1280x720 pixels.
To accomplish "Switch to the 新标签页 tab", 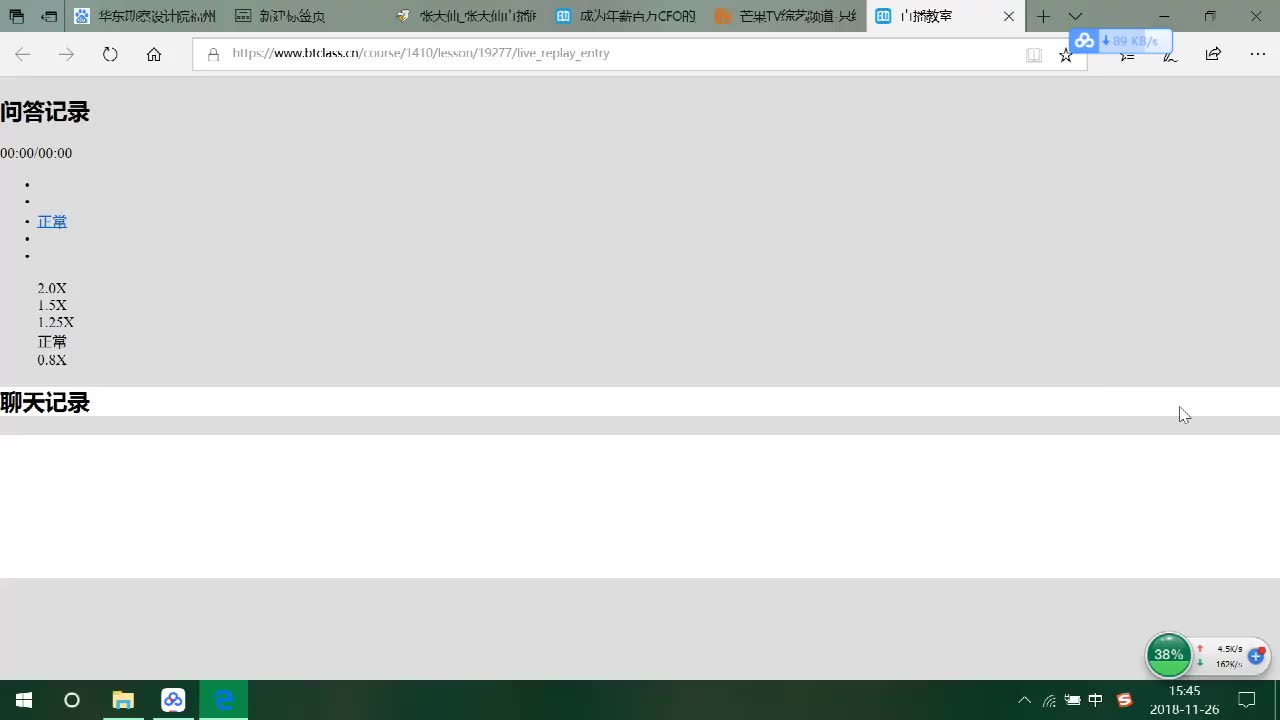I will click(305, 16).
